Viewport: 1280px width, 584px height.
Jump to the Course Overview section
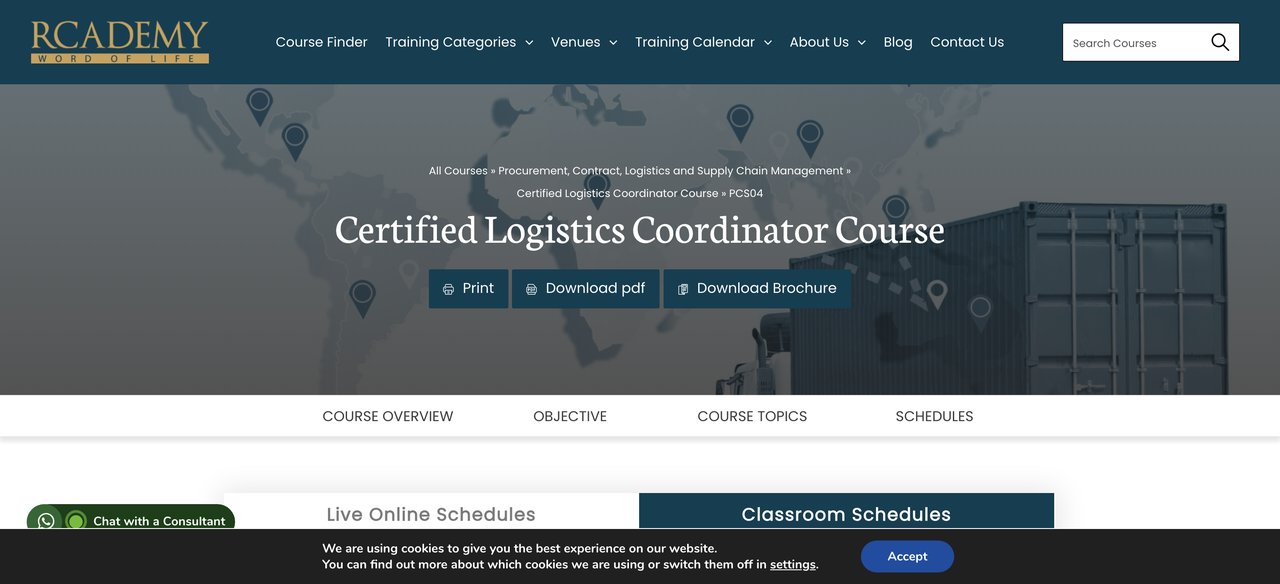[x=388, y=416]
